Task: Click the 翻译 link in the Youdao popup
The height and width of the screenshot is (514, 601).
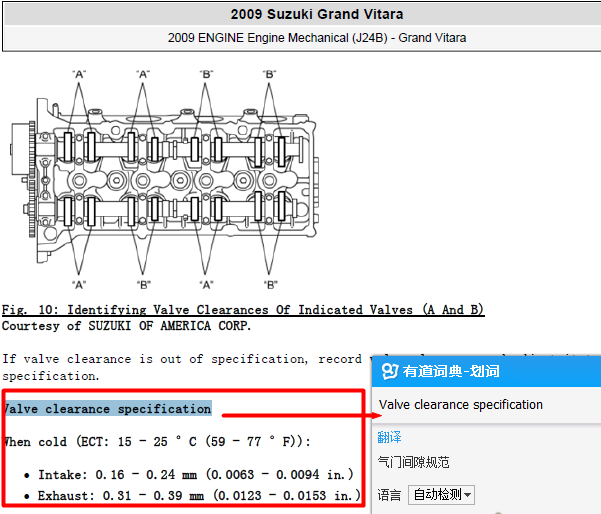Action: pyautogui.click(x=389, y=437)
